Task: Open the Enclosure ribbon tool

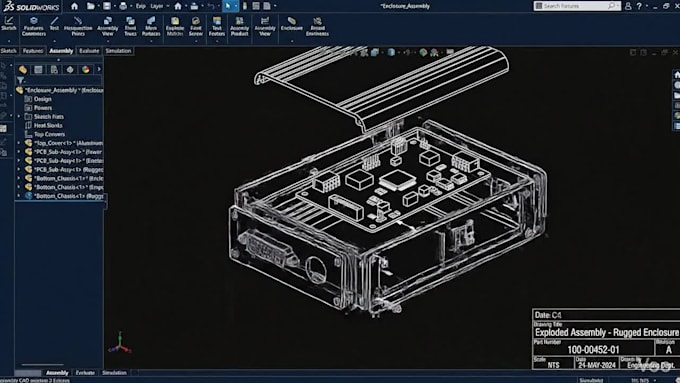Action: pyautogui.click(x=291, y=24)
